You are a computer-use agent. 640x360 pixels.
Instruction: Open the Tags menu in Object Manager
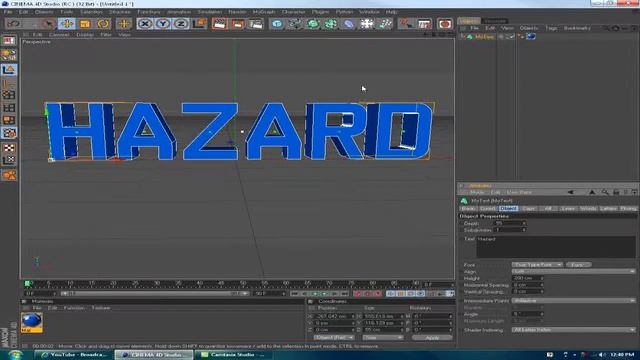coord(551,28)
